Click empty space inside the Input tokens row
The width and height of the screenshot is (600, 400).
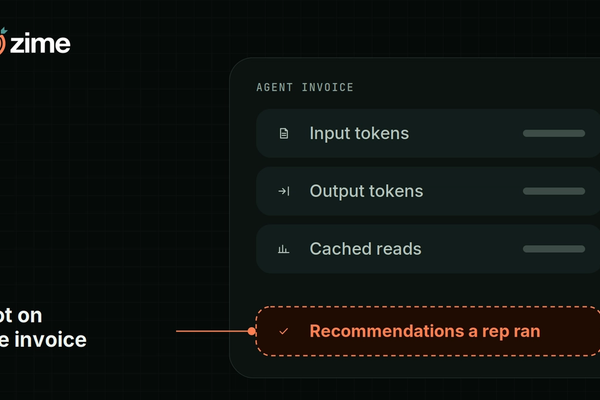coord(465,134)
